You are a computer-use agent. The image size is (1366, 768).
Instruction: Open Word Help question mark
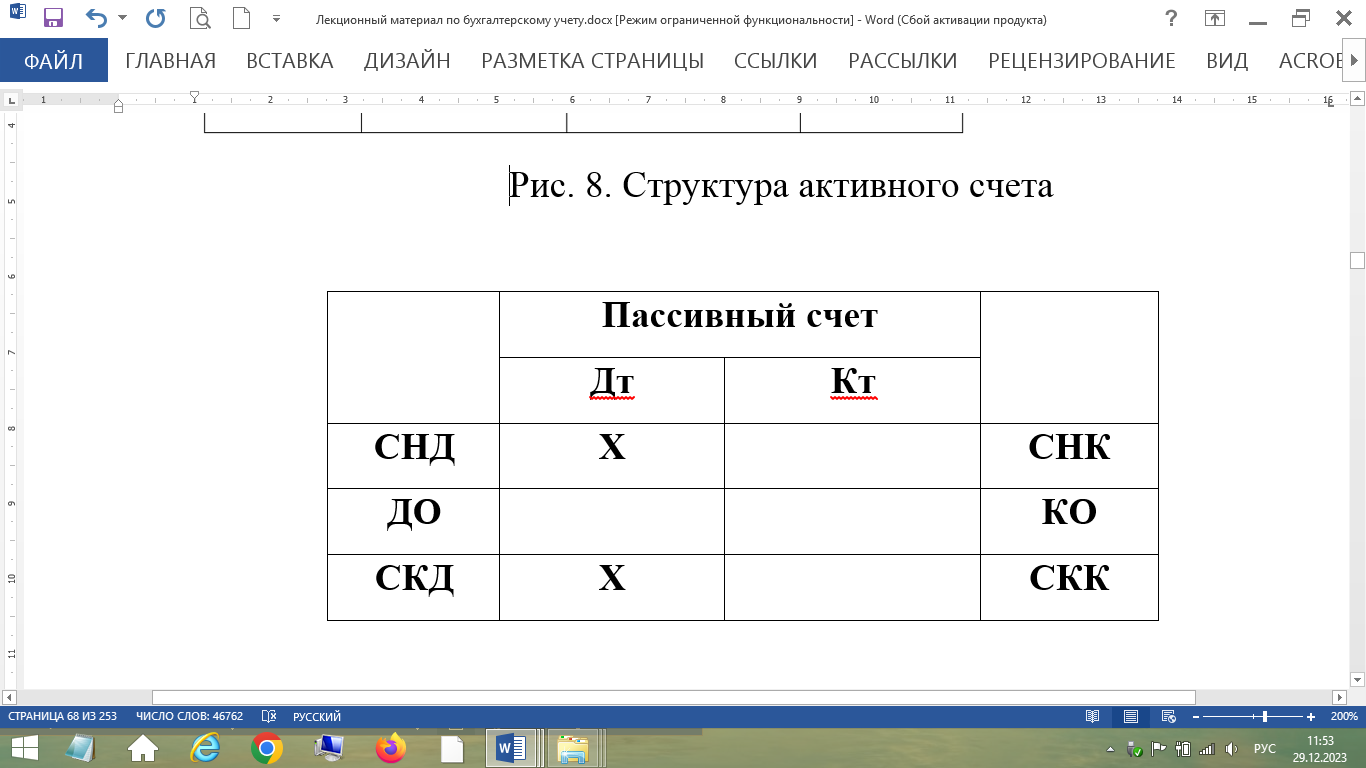pyautogui.click(x=1170, y=18)
